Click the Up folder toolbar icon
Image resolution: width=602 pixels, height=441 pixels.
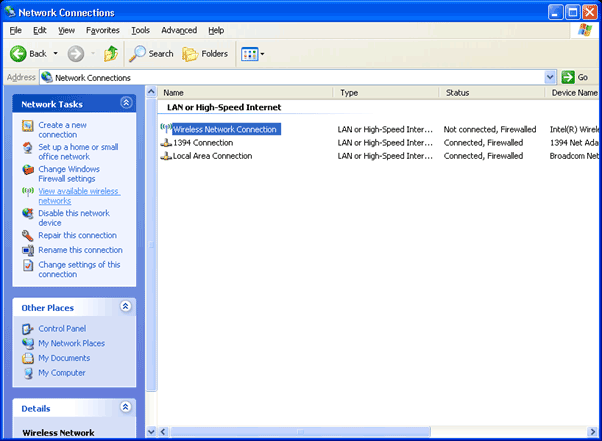point(110,53)
